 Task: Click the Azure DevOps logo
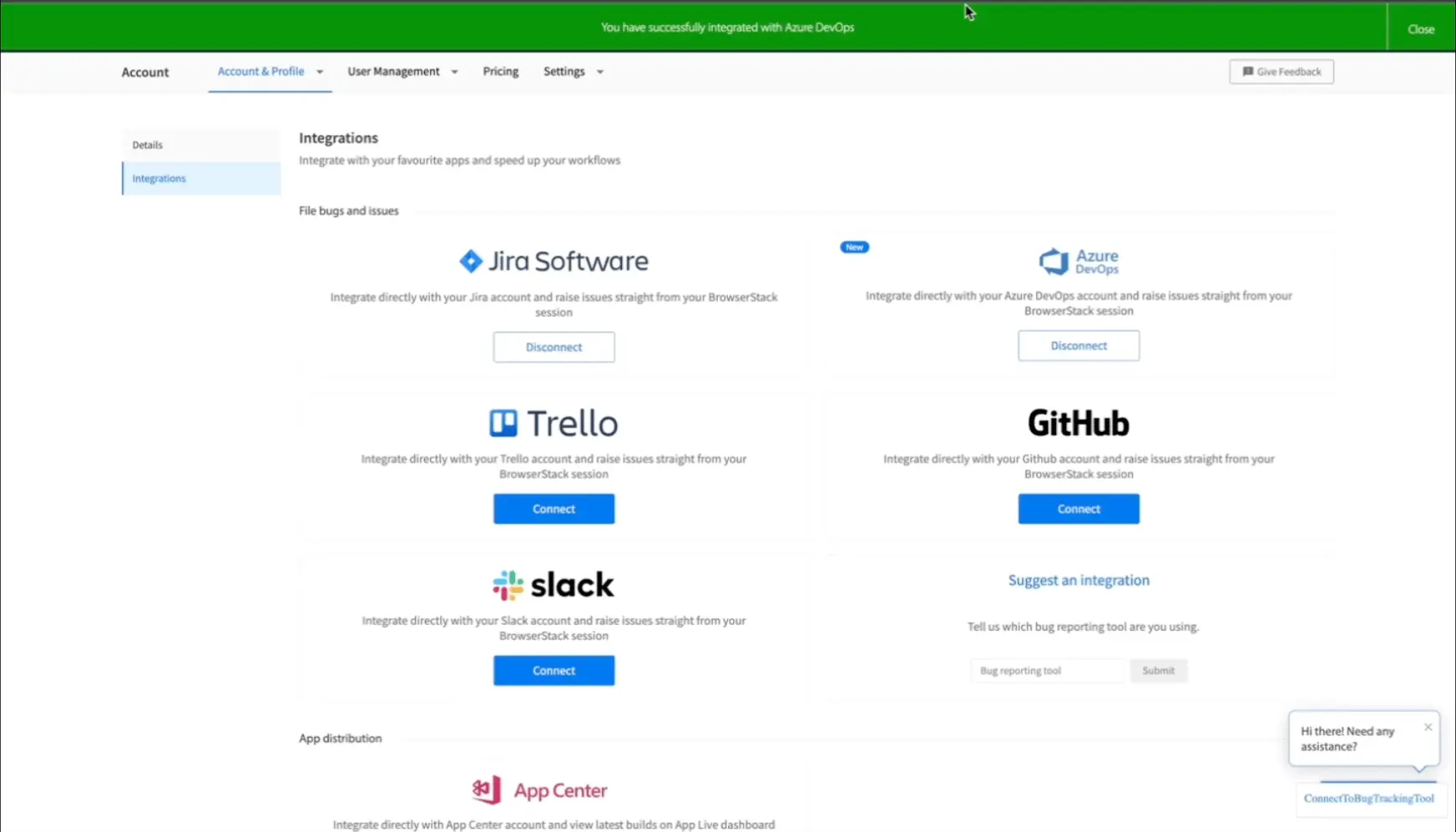1078,261
